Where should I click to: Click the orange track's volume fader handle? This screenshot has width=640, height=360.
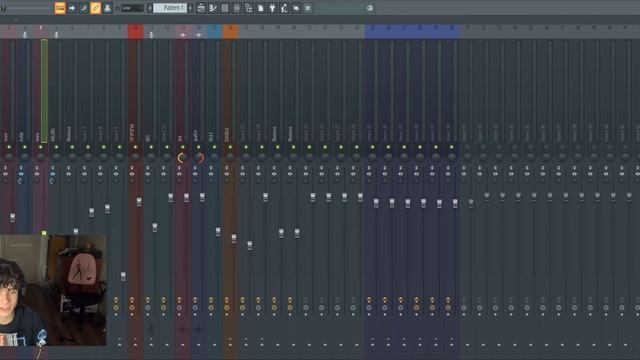pyautogui.click(x=234, y=238)
